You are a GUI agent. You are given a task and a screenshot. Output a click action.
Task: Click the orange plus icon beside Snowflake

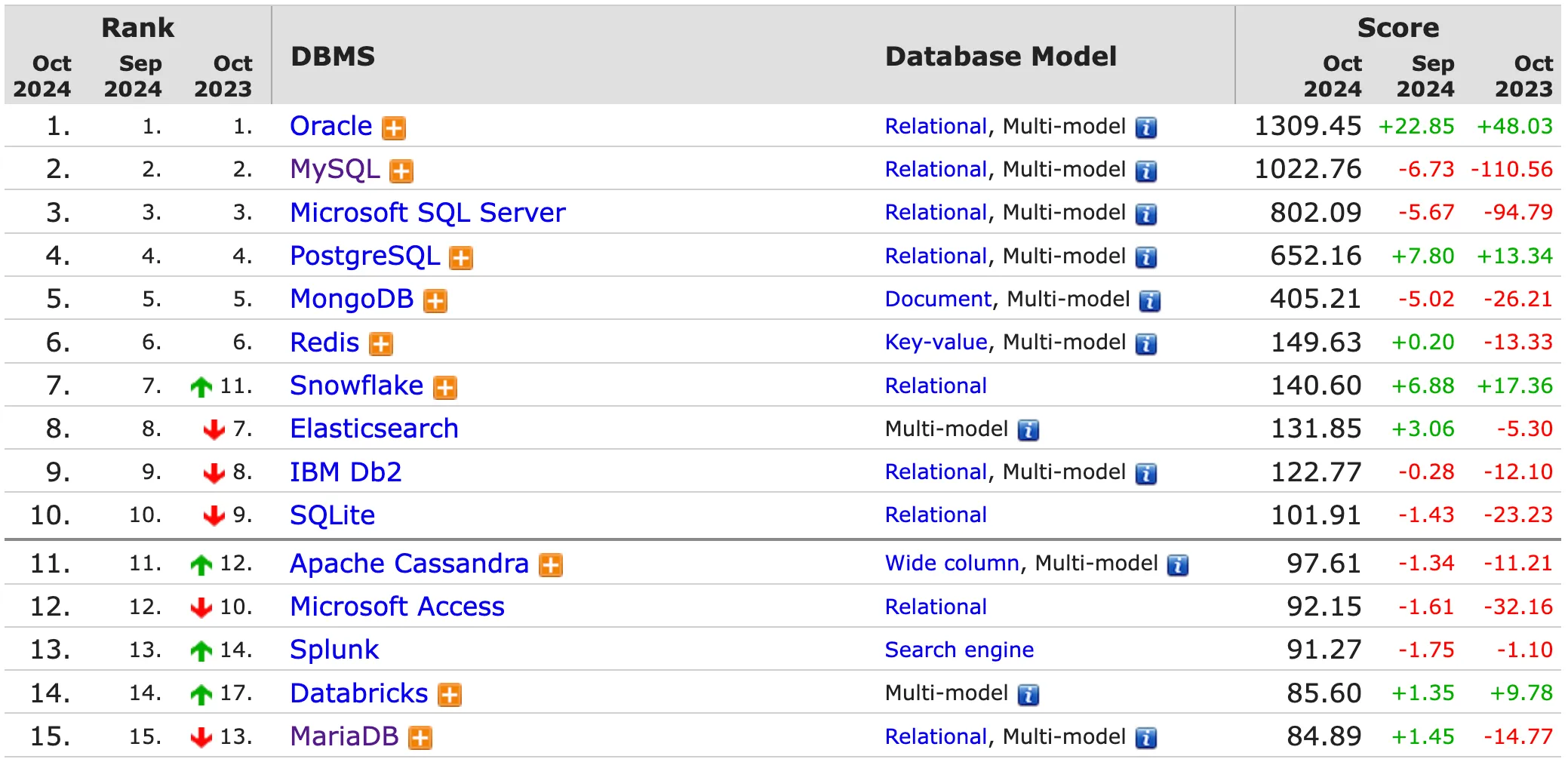point(444,388)
